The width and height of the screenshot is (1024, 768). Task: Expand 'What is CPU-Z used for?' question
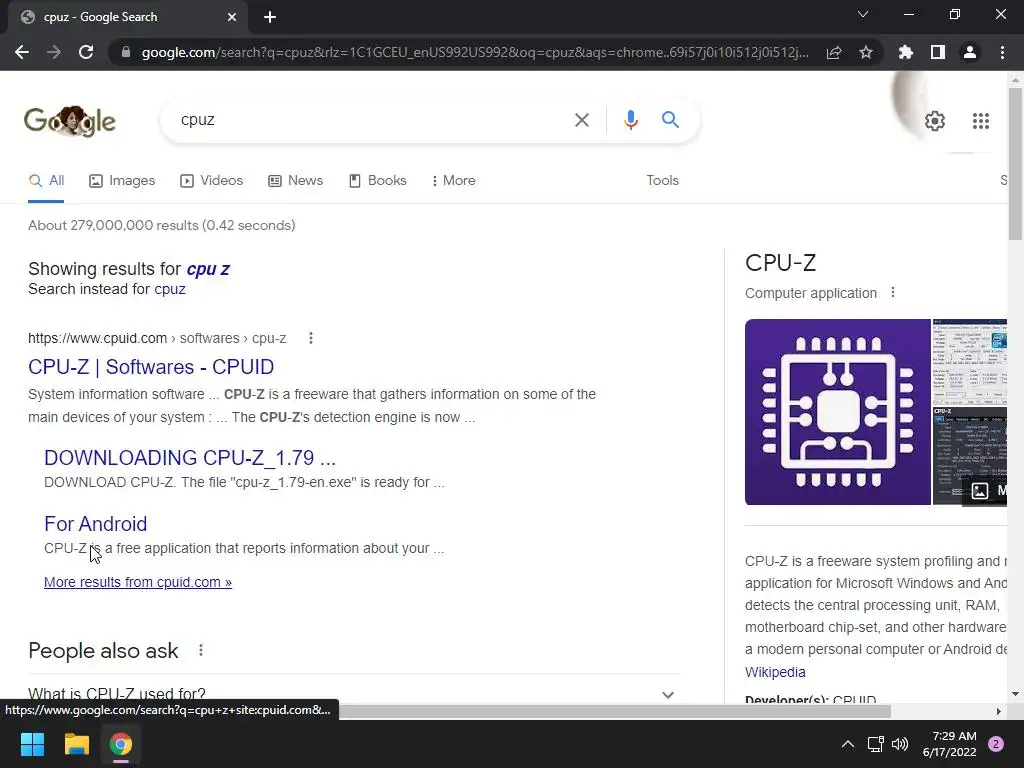(353, 694)
